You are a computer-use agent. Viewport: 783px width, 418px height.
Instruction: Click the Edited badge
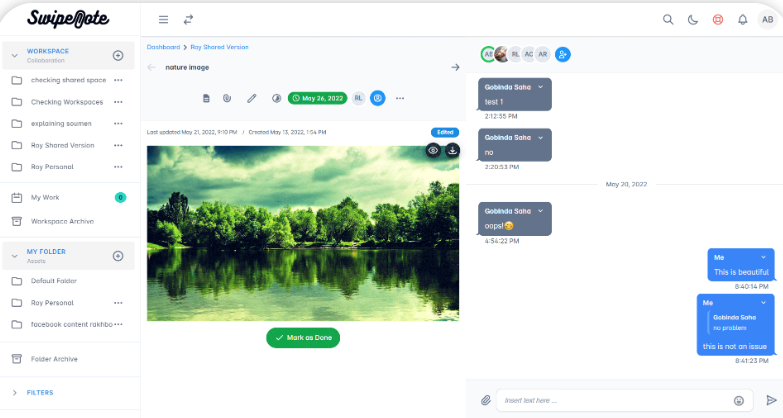pos(445,132)
